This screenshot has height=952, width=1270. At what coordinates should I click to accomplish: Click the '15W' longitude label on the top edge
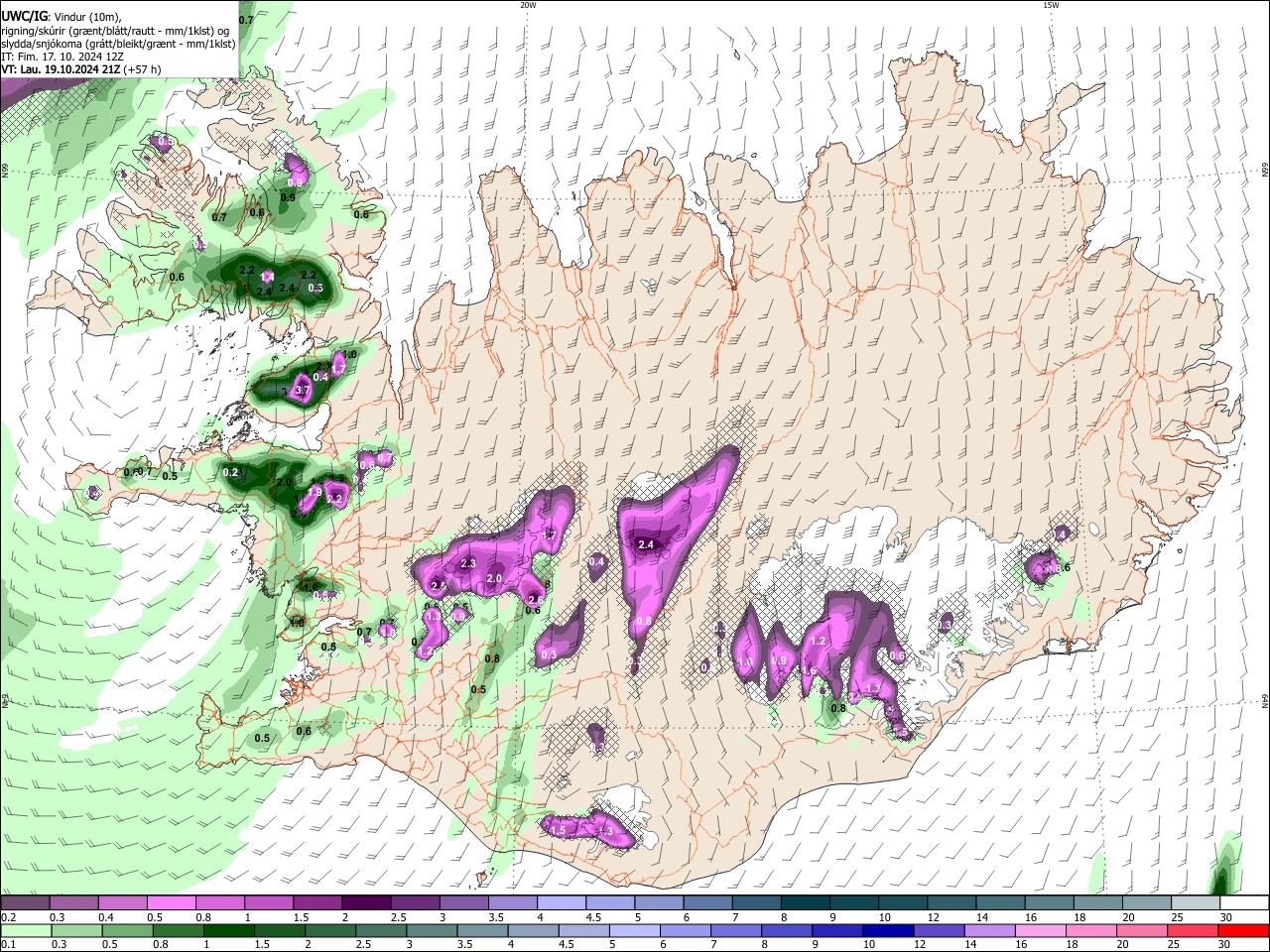coord(1051,5)
